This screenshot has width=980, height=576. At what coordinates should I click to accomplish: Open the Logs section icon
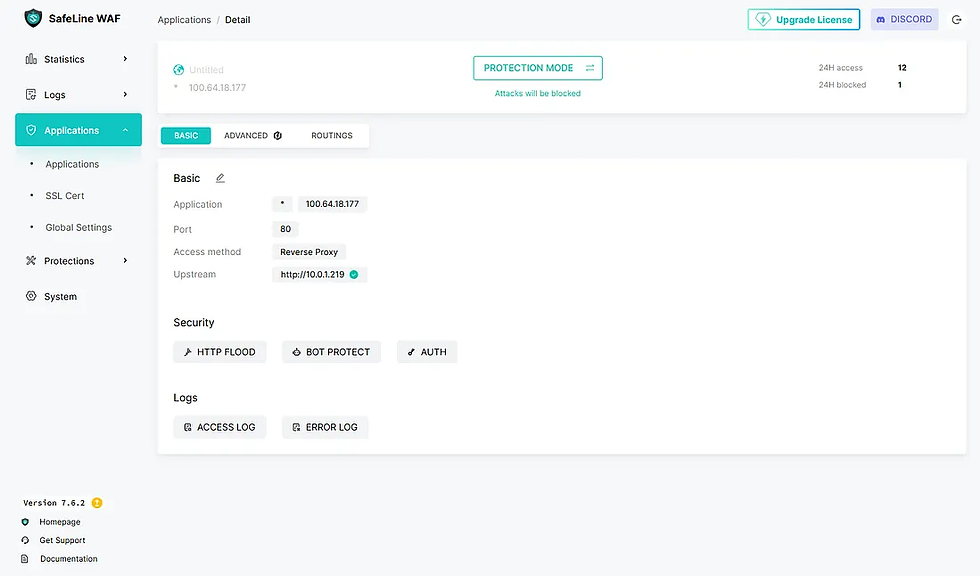[x=31, y=94]
